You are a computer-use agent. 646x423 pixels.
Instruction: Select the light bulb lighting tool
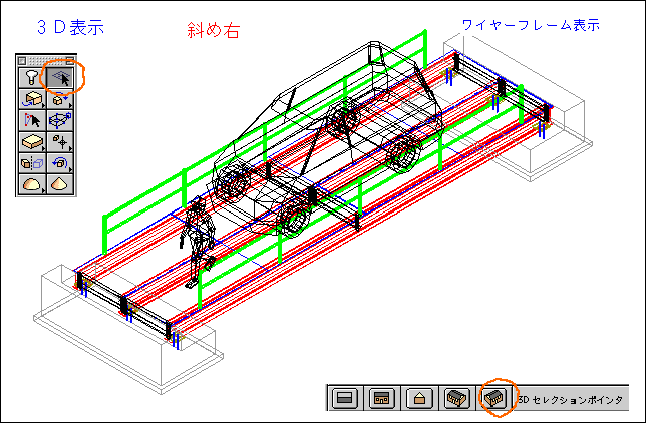pos(32,77)
